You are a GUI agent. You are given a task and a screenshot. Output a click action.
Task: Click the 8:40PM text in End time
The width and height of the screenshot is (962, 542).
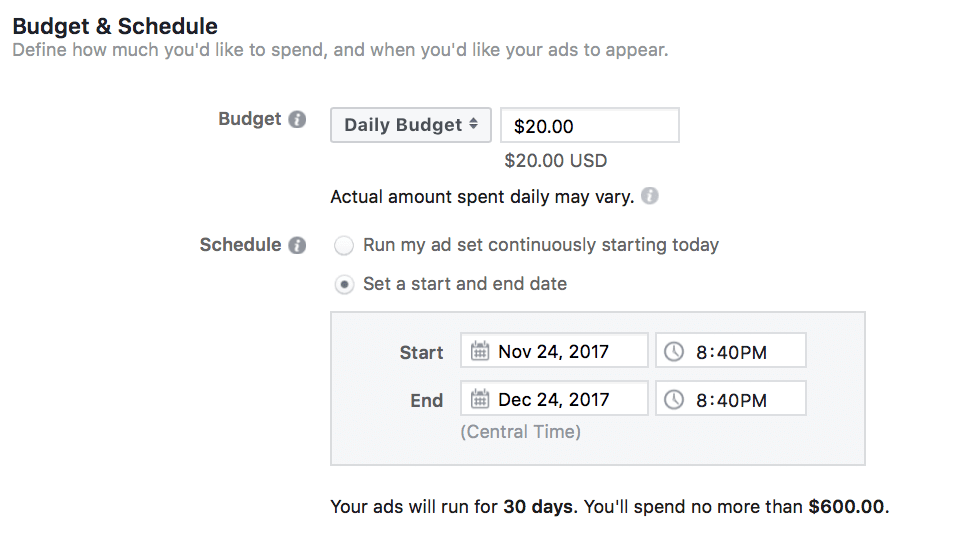coord(731,399)
